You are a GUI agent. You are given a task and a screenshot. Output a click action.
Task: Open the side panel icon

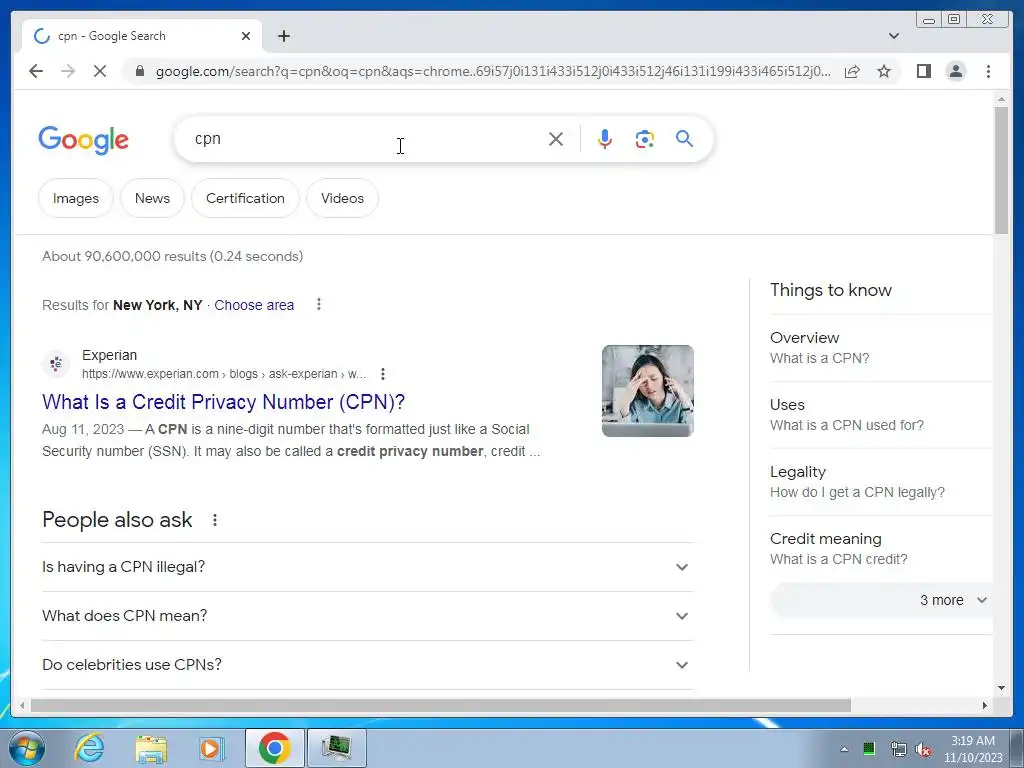(923, 71)
